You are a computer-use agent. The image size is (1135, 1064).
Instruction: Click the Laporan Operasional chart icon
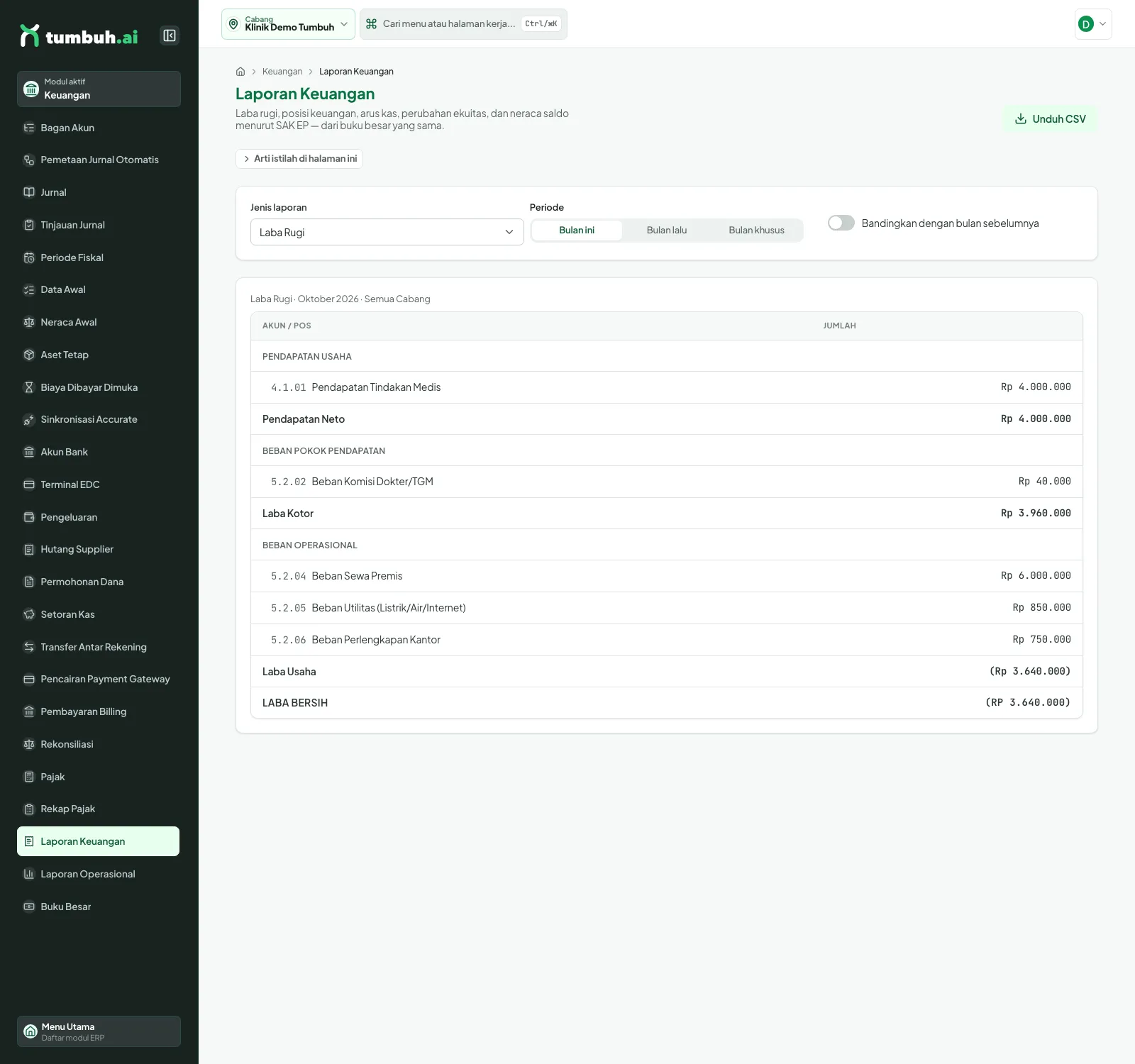click(29, 874)
